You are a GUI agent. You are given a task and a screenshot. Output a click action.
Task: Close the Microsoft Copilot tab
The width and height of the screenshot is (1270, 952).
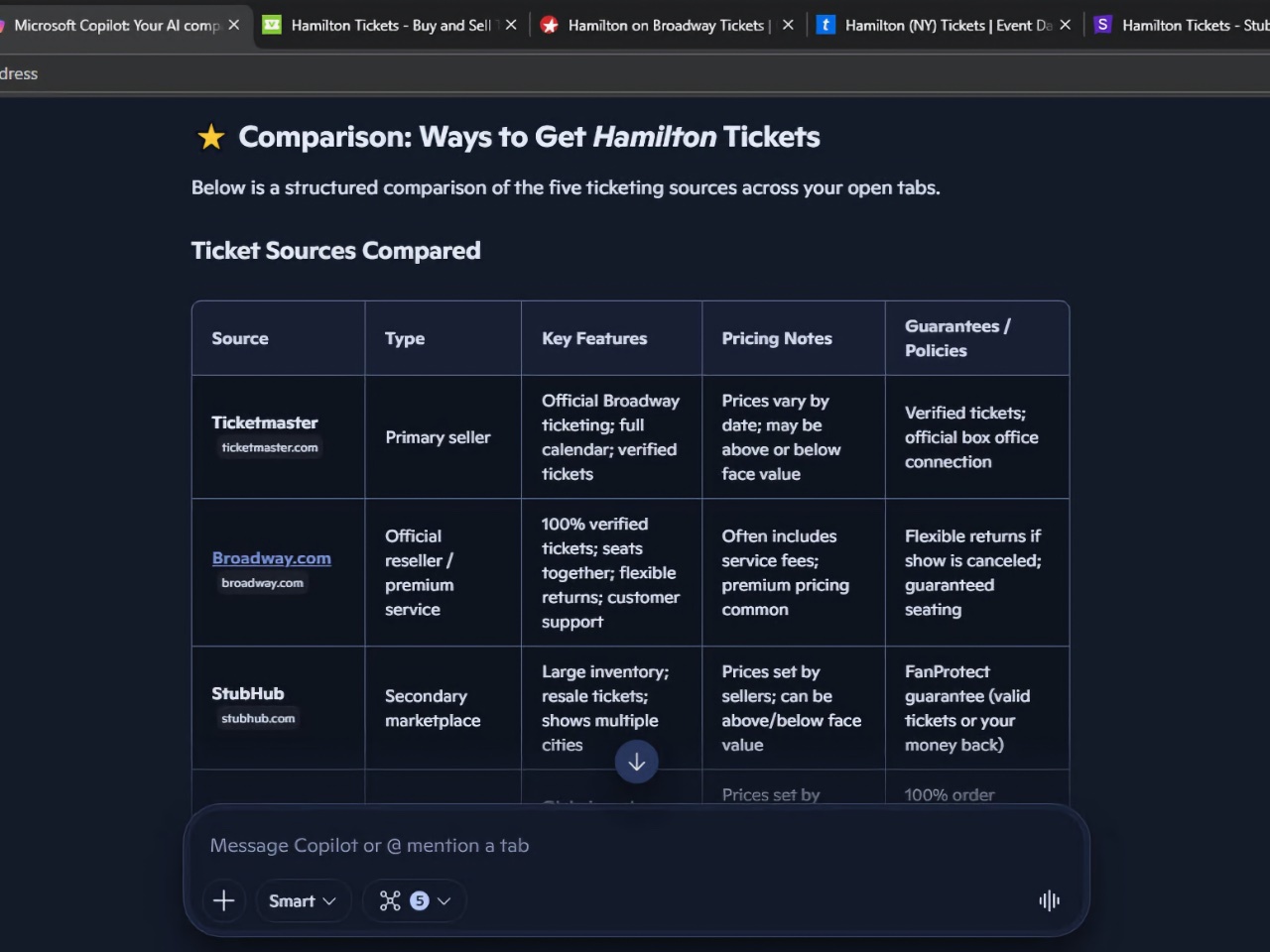point(234,25)
